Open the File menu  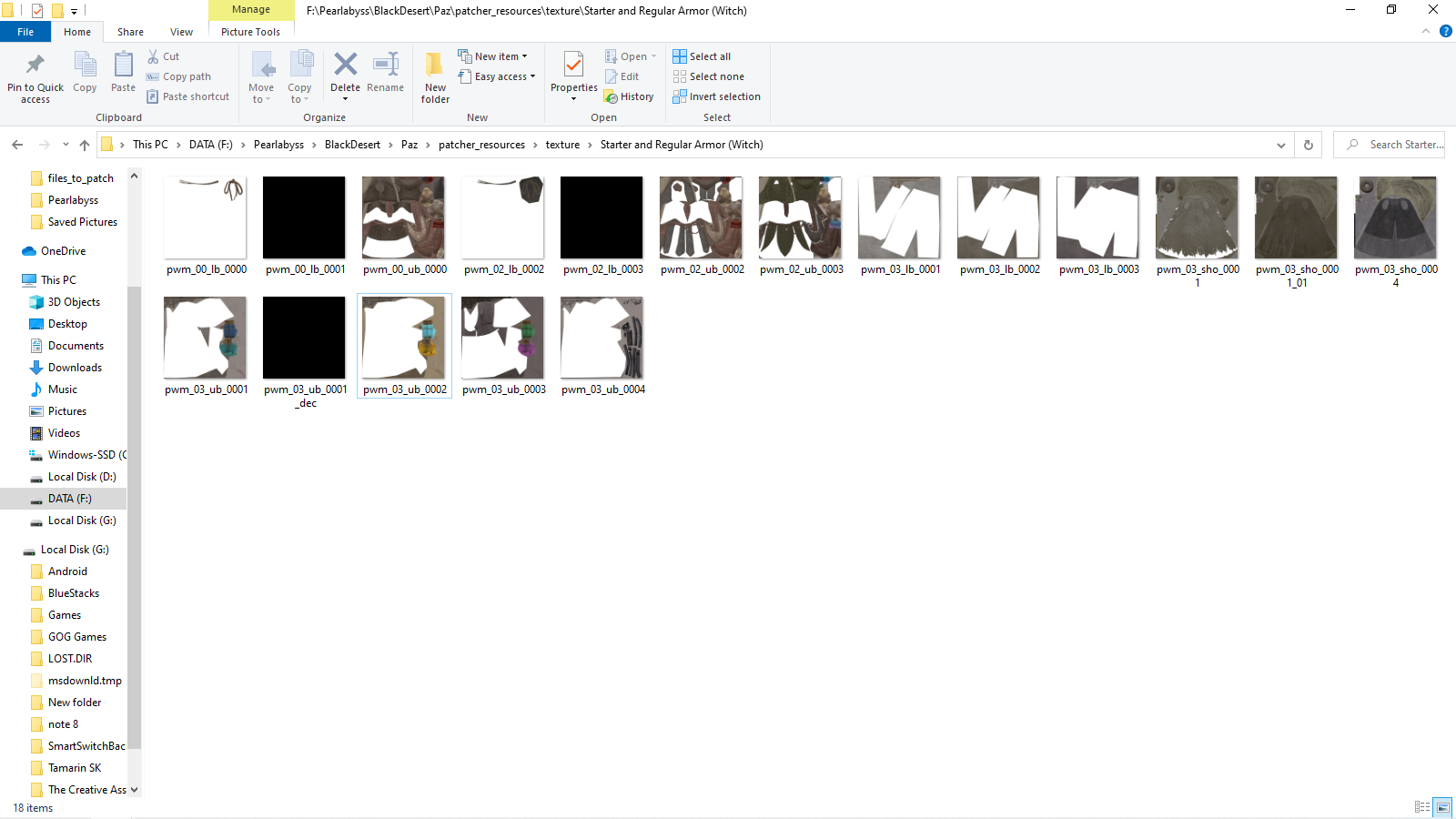(25, 32)
